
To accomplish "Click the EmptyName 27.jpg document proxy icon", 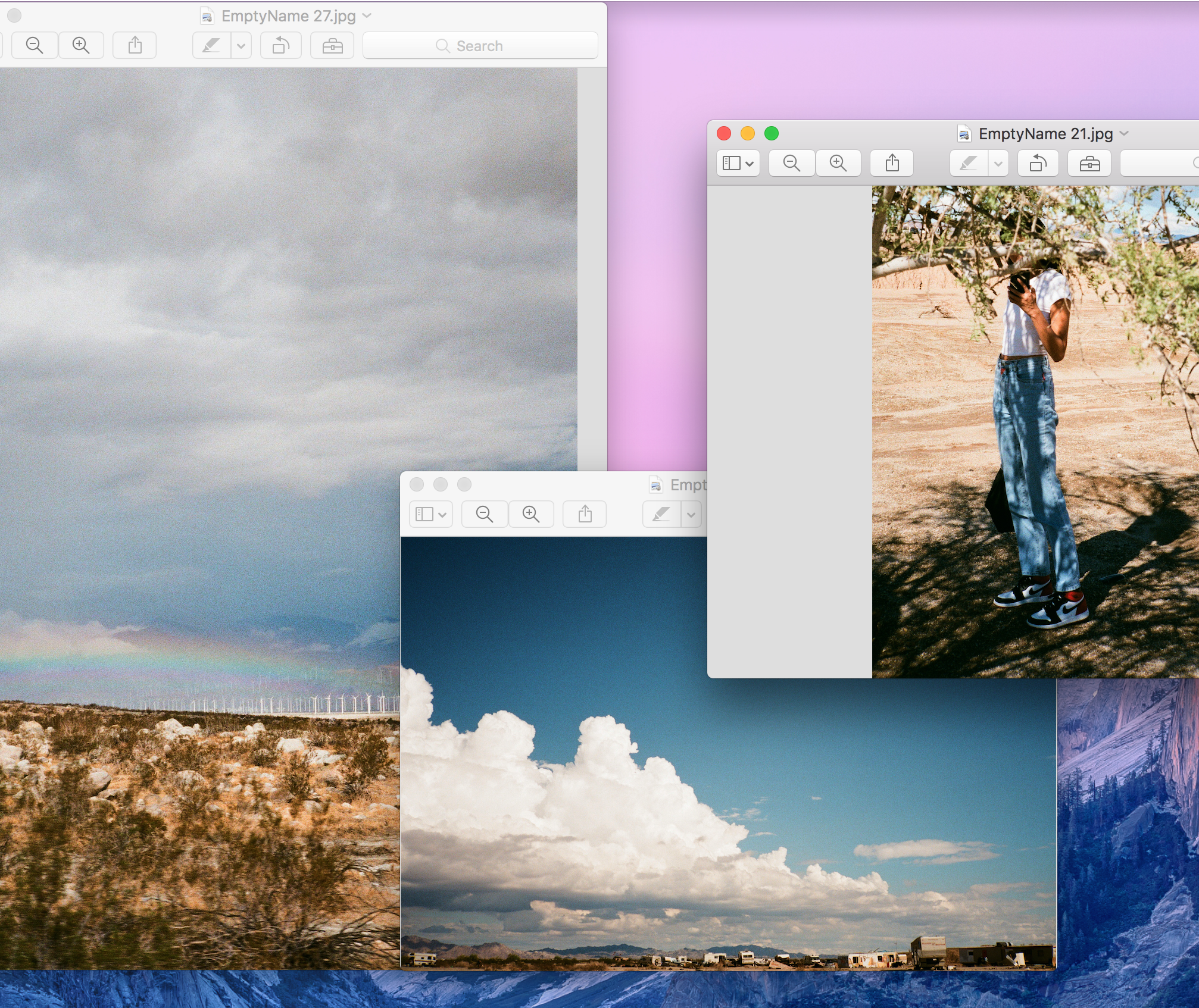I will tap(207, 16).
